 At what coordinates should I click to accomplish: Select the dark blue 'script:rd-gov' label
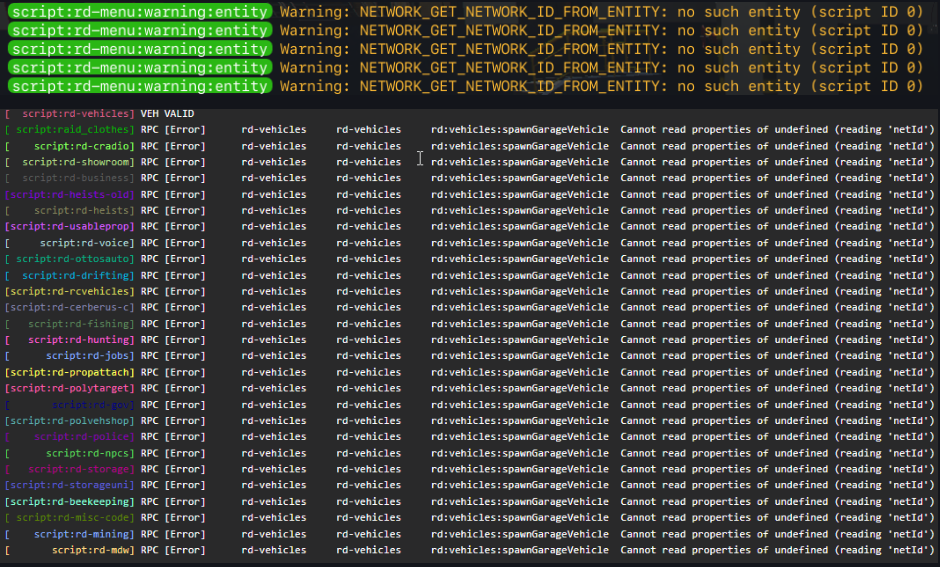(x=70, y=405)
